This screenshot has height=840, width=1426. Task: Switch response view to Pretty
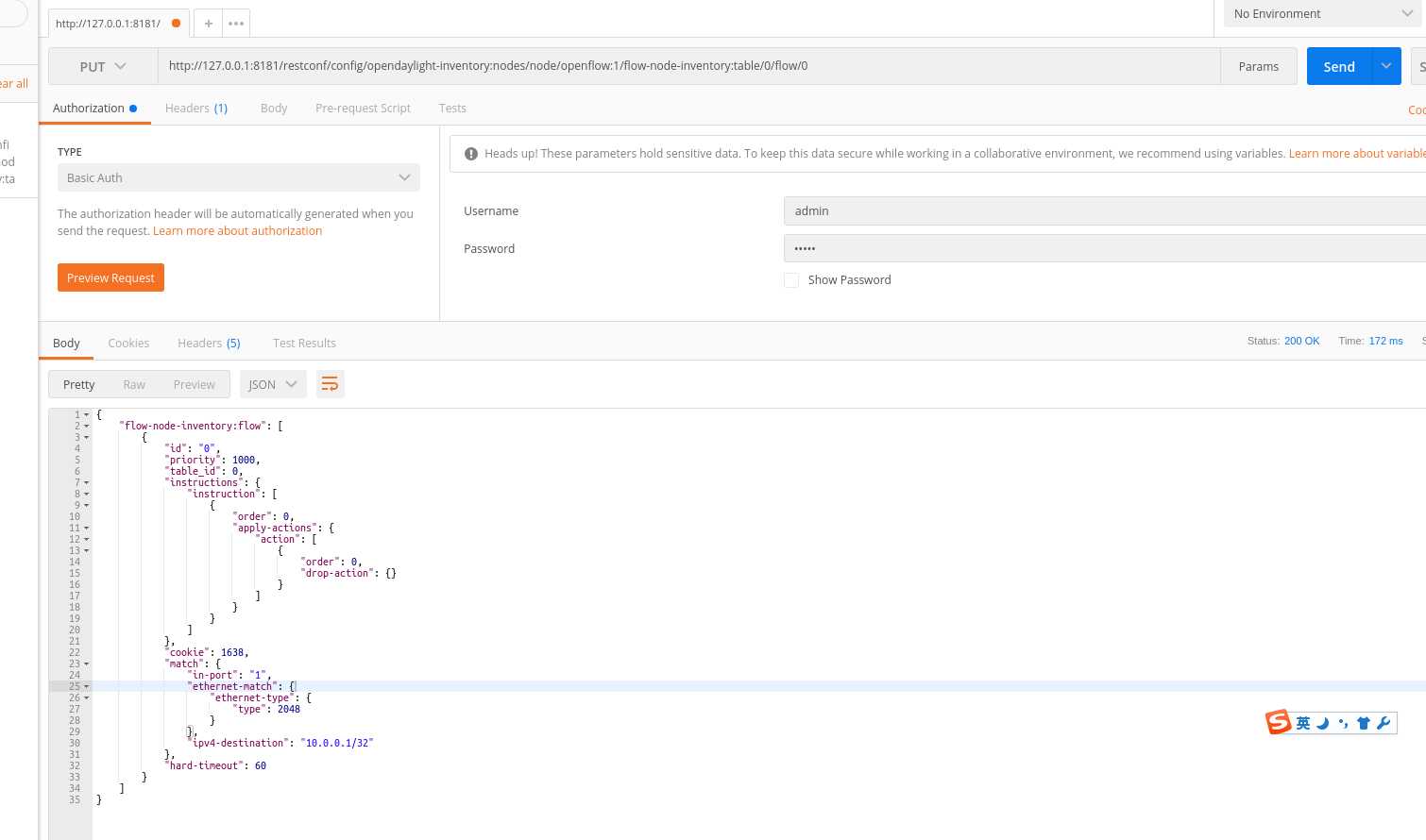point(79,384)
